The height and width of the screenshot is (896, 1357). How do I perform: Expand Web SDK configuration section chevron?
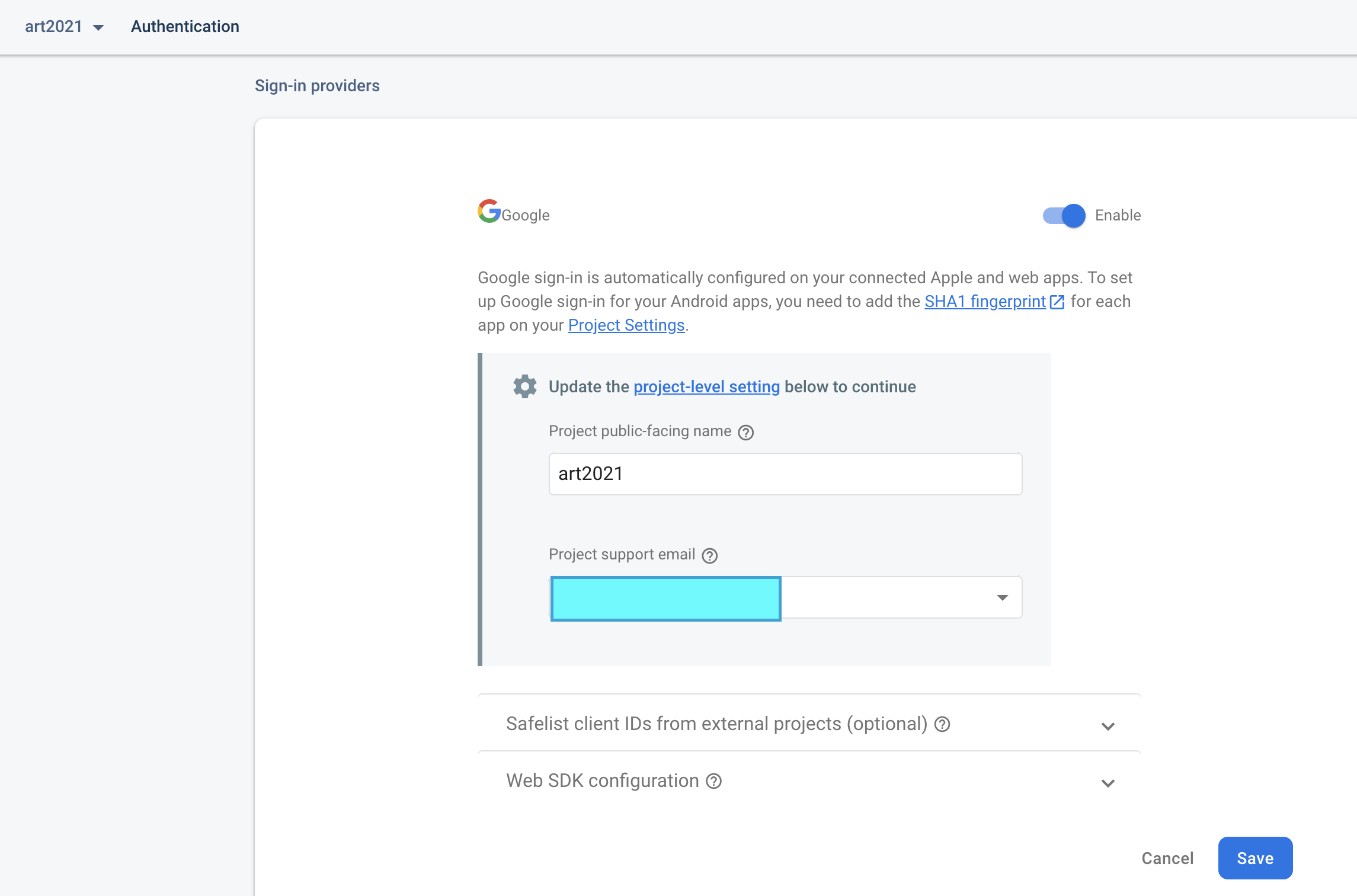[1108, 783]
